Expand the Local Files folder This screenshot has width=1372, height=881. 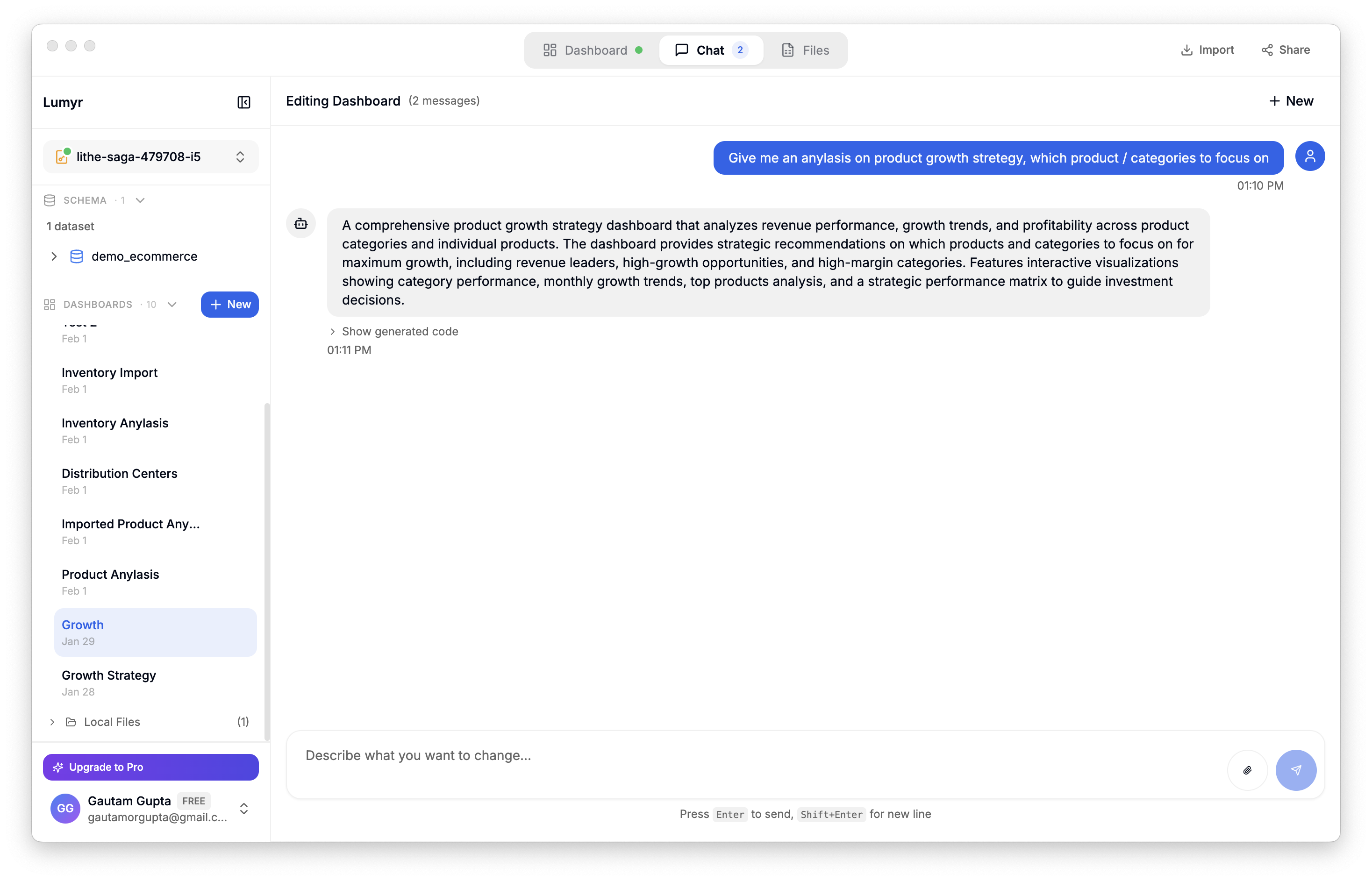tap(52, 722)
